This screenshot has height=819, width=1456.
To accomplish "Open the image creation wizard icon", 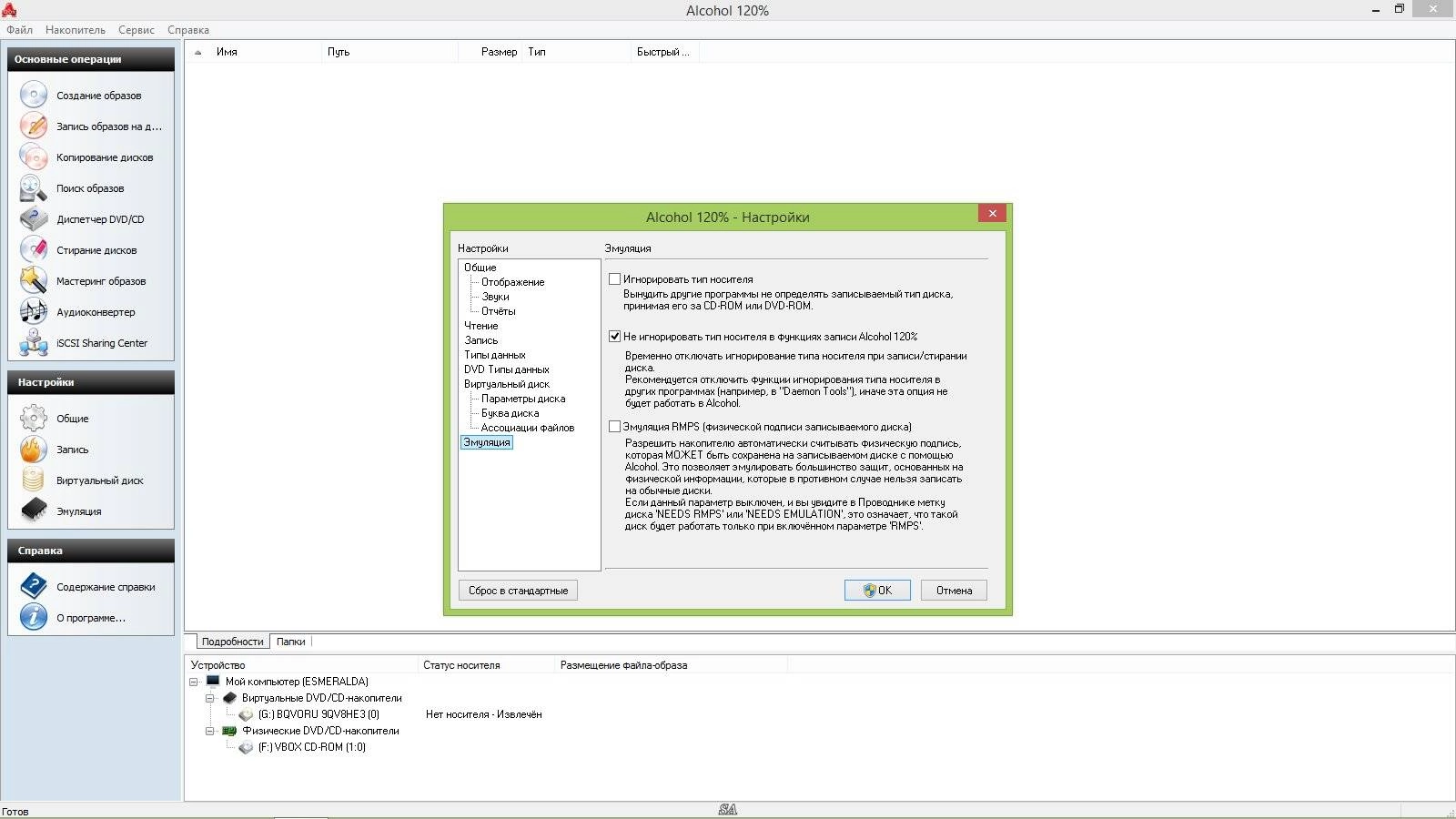I will pyautogui.click(x=34, y=95).
